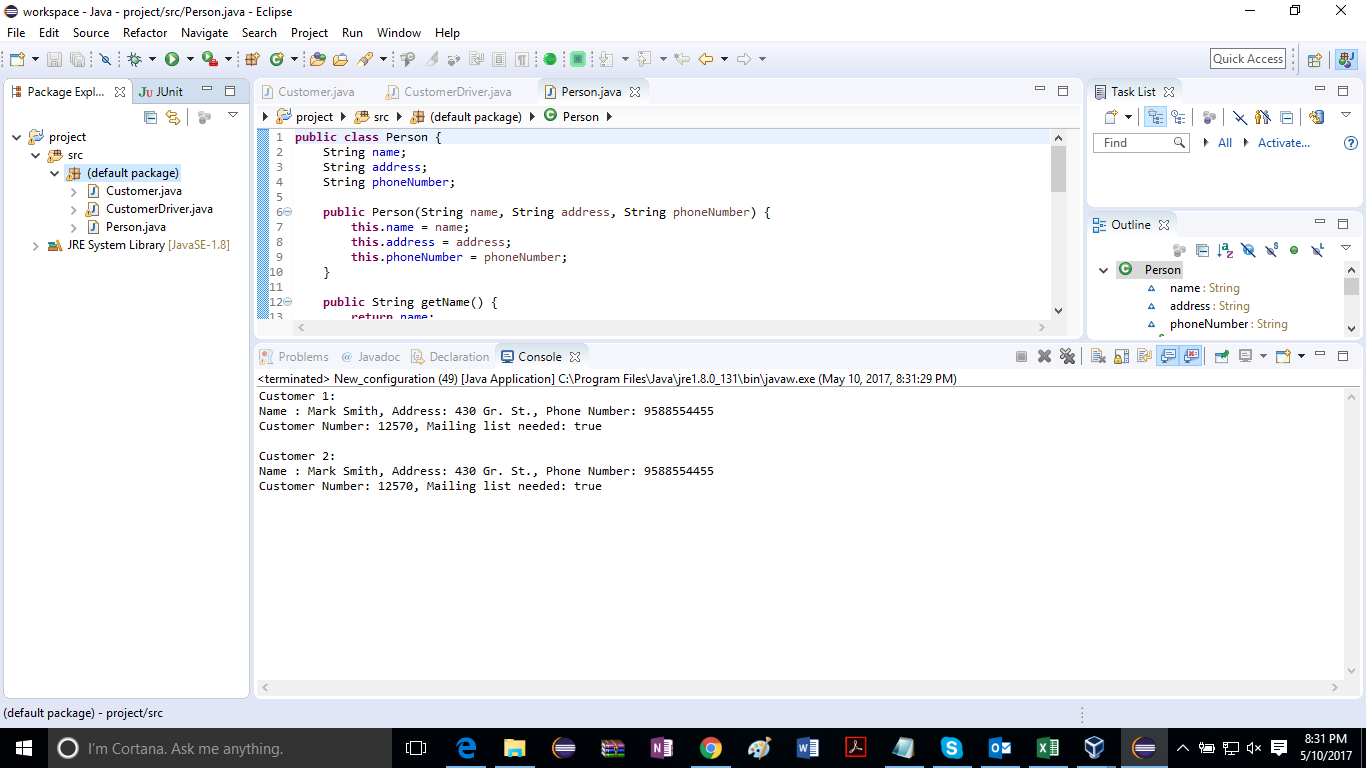This screenshot has width=1366, height=768.
Task: Save all open files with Save All icon
Action: tap(76, 58)
